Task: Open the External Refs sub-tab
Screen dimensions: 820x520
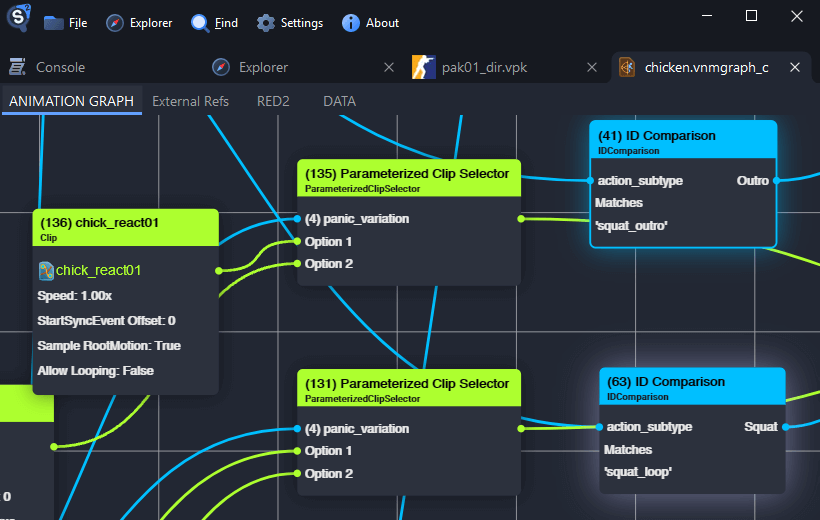Action: pyautogui.click(x=190, y=101)
